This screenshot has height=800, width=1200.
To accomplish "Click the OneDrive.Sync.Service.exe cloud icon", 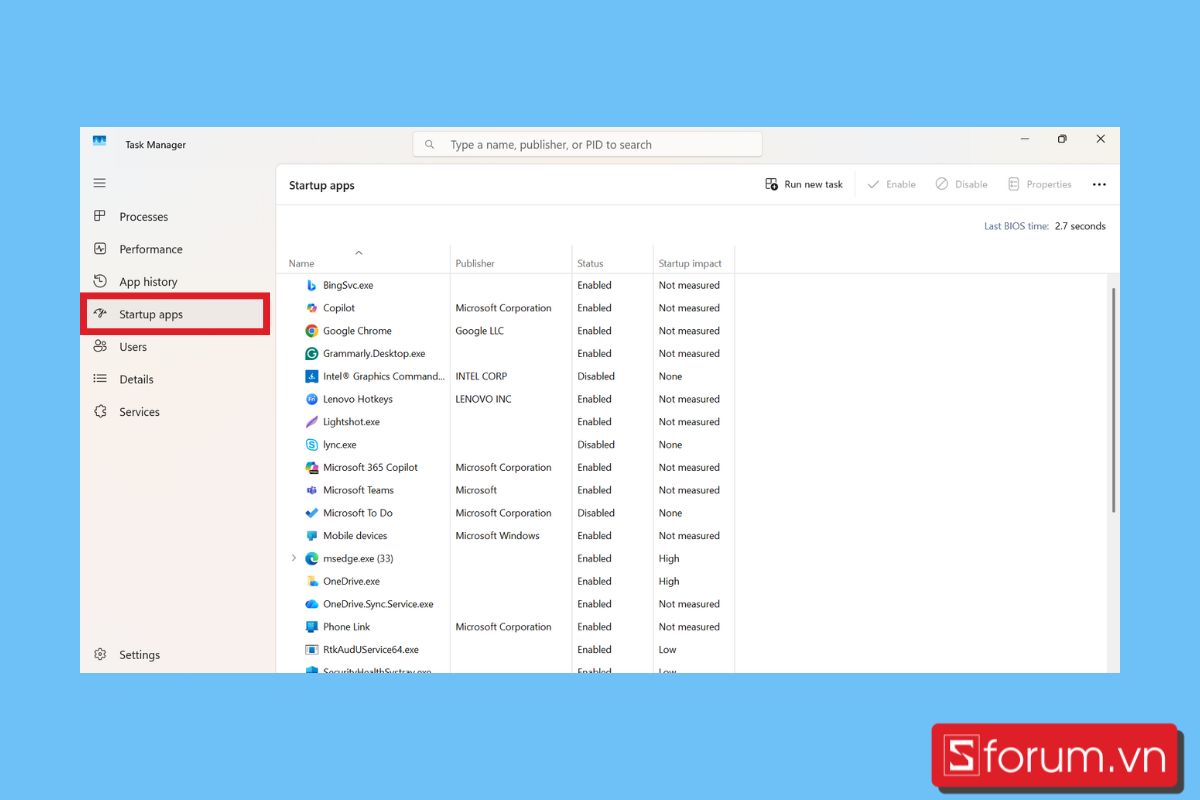I will 312,604.
